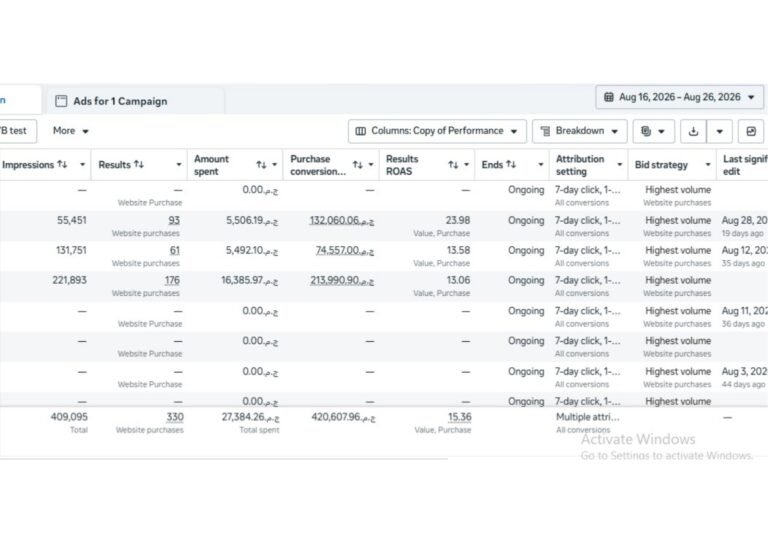768x543 pixels.
Task: Click the Ads tab window icon
Action: [x=61, y=101]
